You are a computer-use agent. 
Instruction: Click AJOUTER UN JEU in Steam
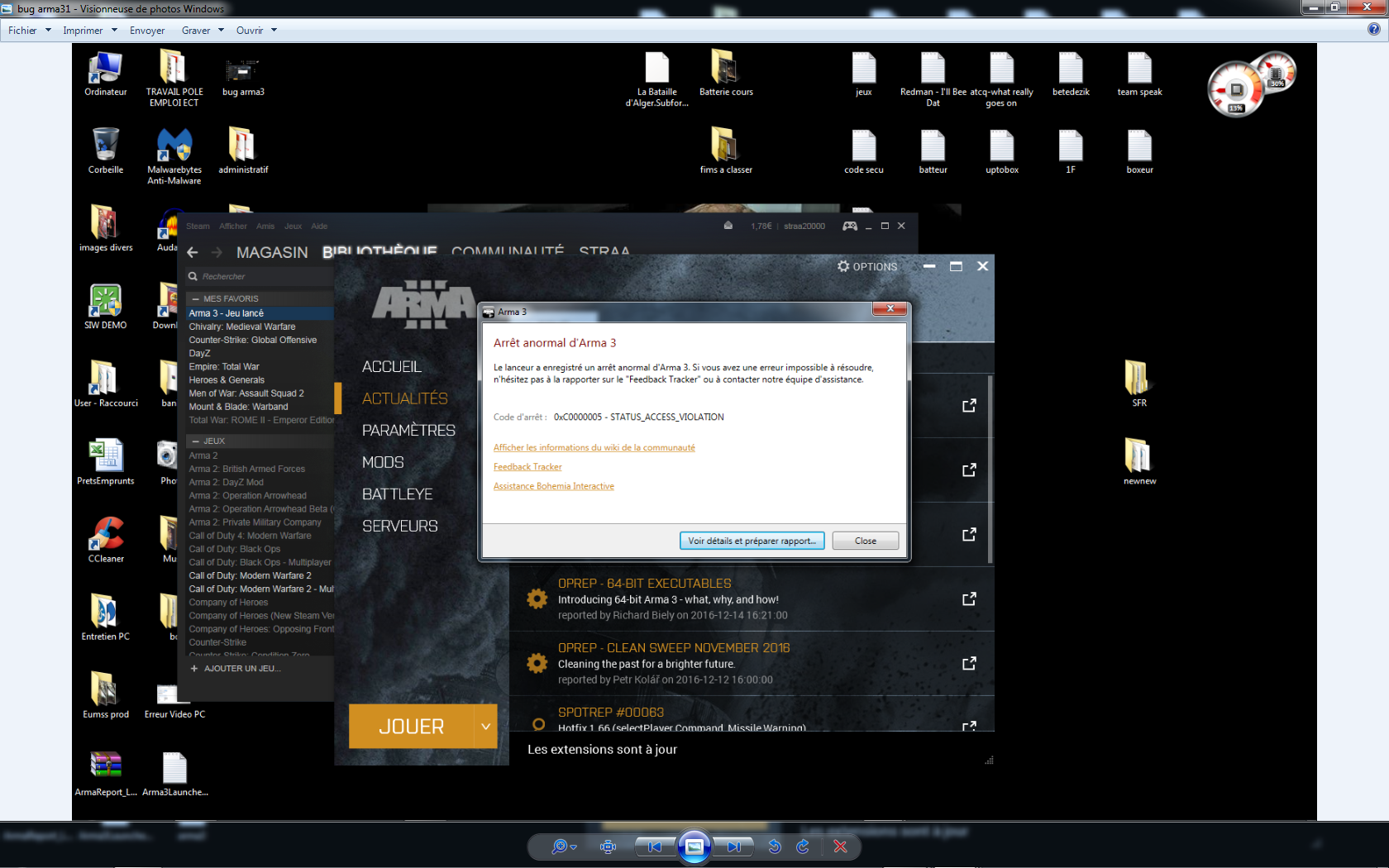pyautogui.click(x=236, y=669)
